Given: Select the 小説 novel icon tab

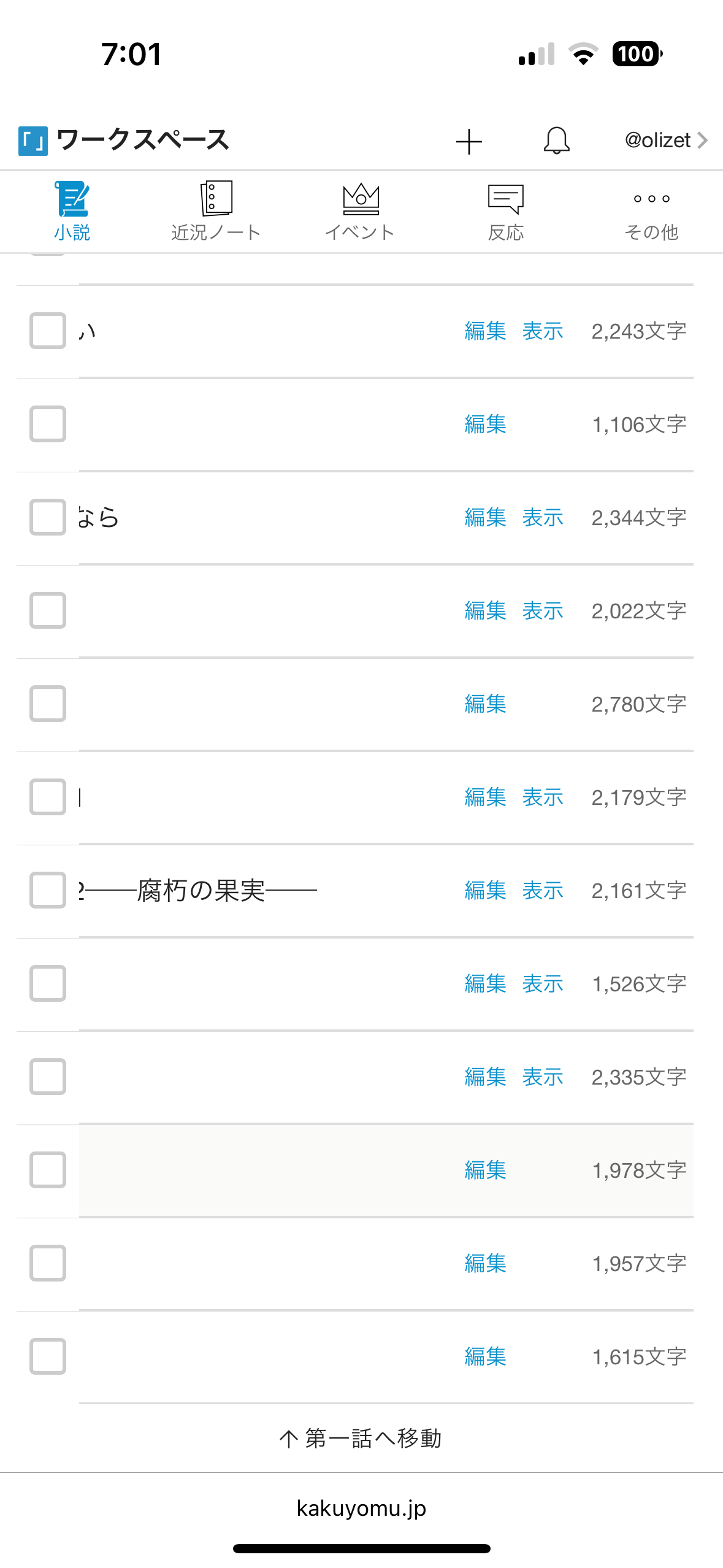Looking at the screenshot, I should click(x=72, y=199).
